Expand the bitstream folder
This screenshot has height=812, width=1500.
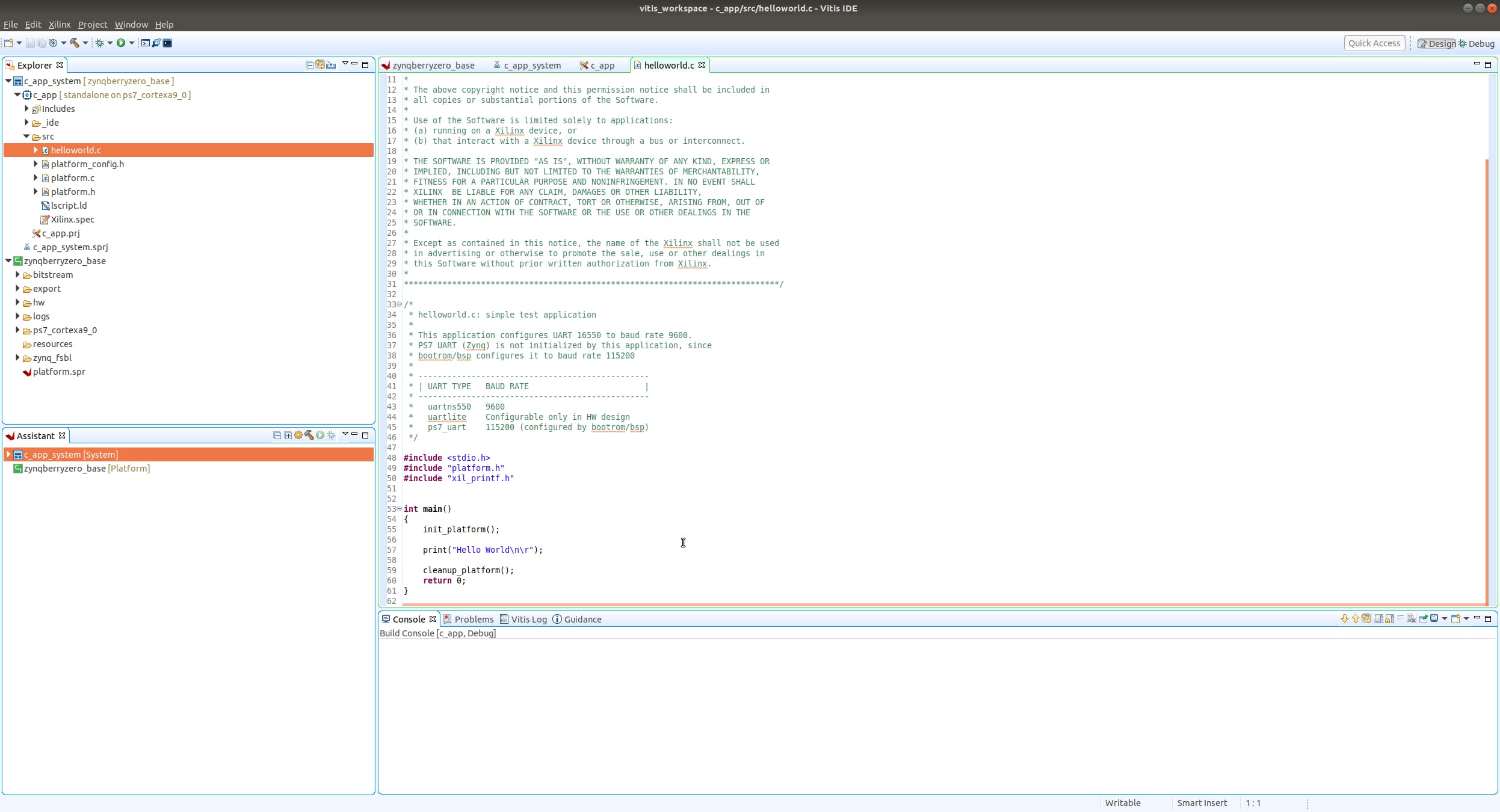coord(17,274)
